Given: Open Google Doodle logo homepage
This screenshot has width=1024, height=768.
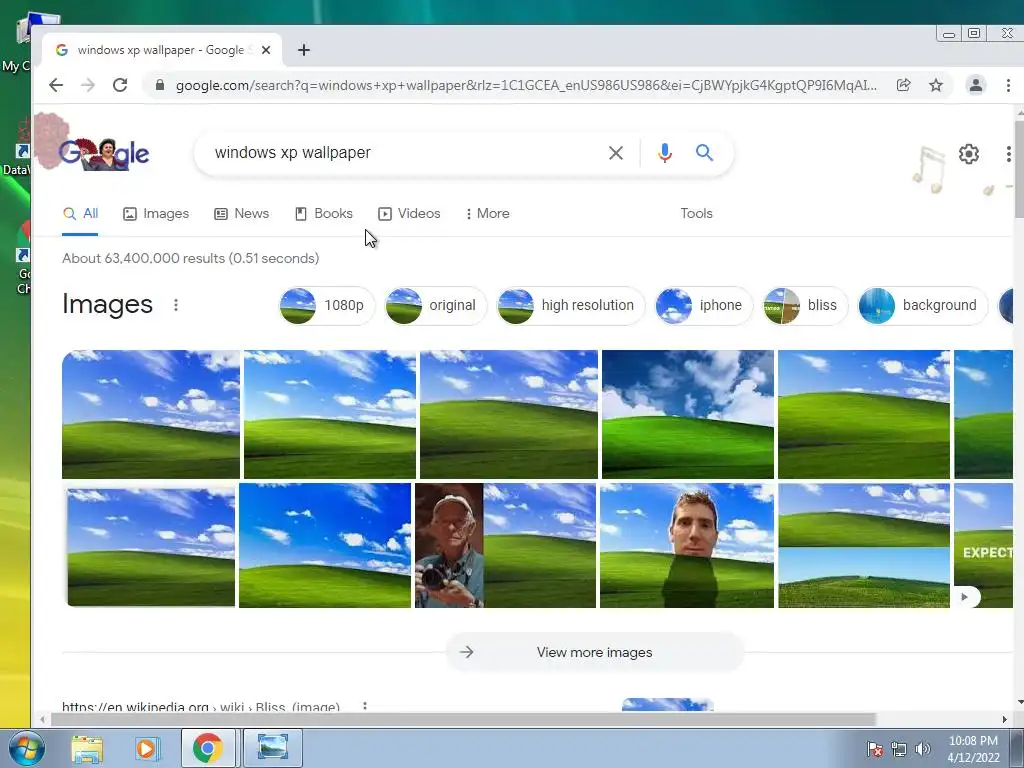Looking at the screenshot, I should (x=104, y=153).
